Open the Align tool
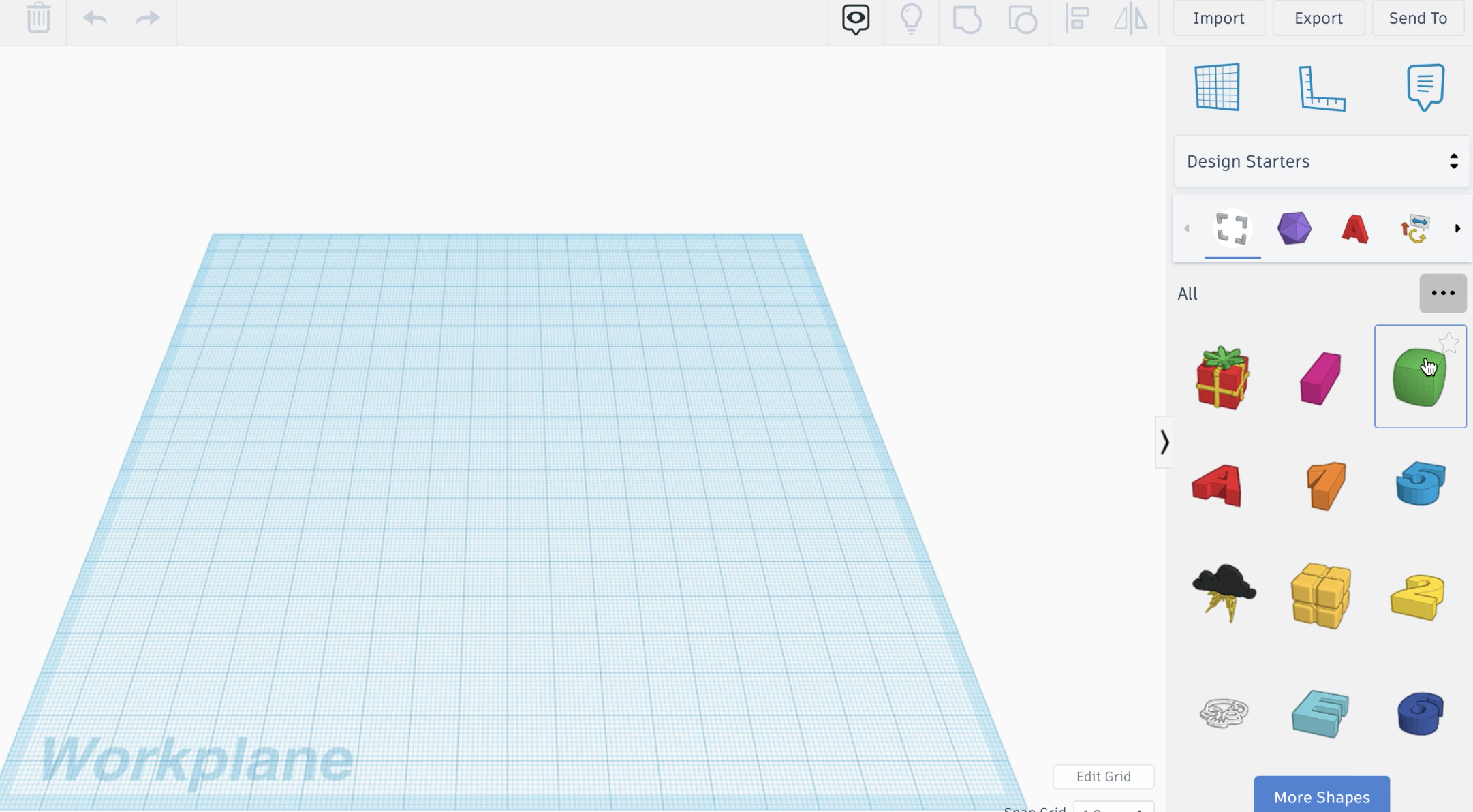This screenshot has width=1473, height=812. pos(1077,18)
